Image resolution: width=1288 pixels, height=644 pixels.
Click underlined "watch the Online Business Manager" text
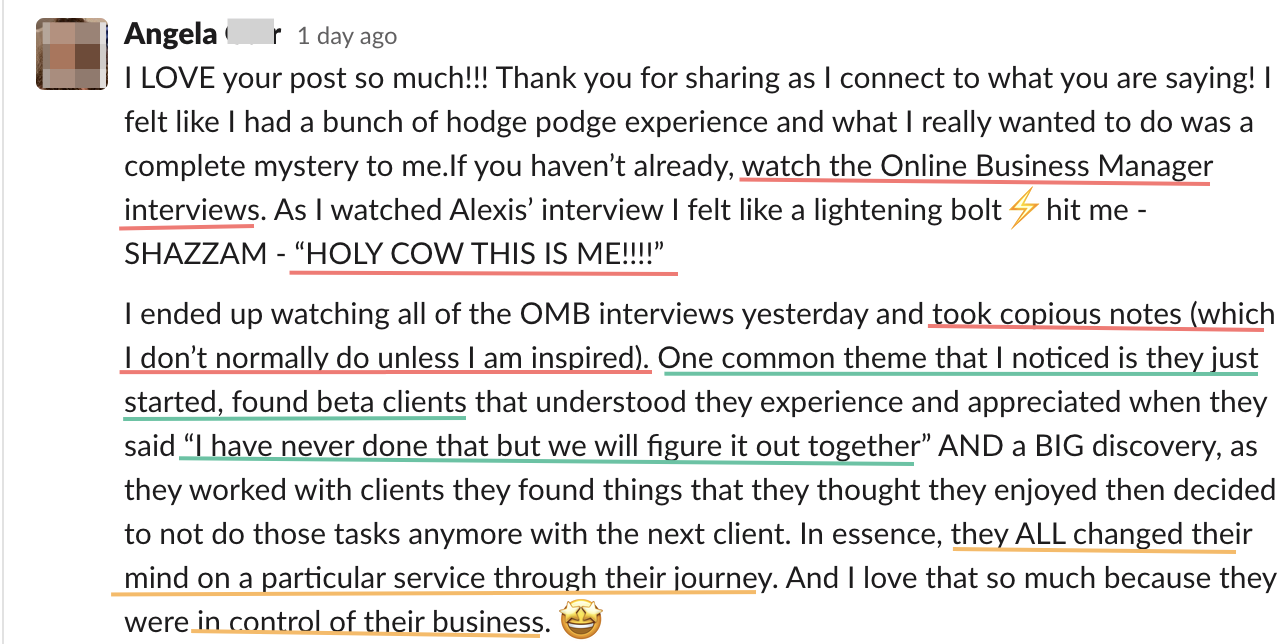[975, 166]
